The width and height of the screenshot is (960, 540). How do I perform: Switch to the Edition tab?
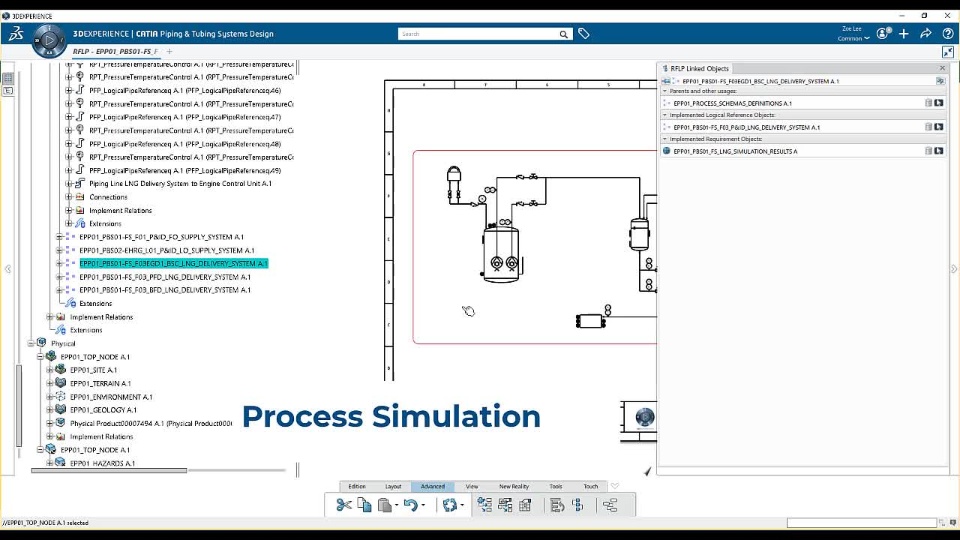tap(357, 486)
